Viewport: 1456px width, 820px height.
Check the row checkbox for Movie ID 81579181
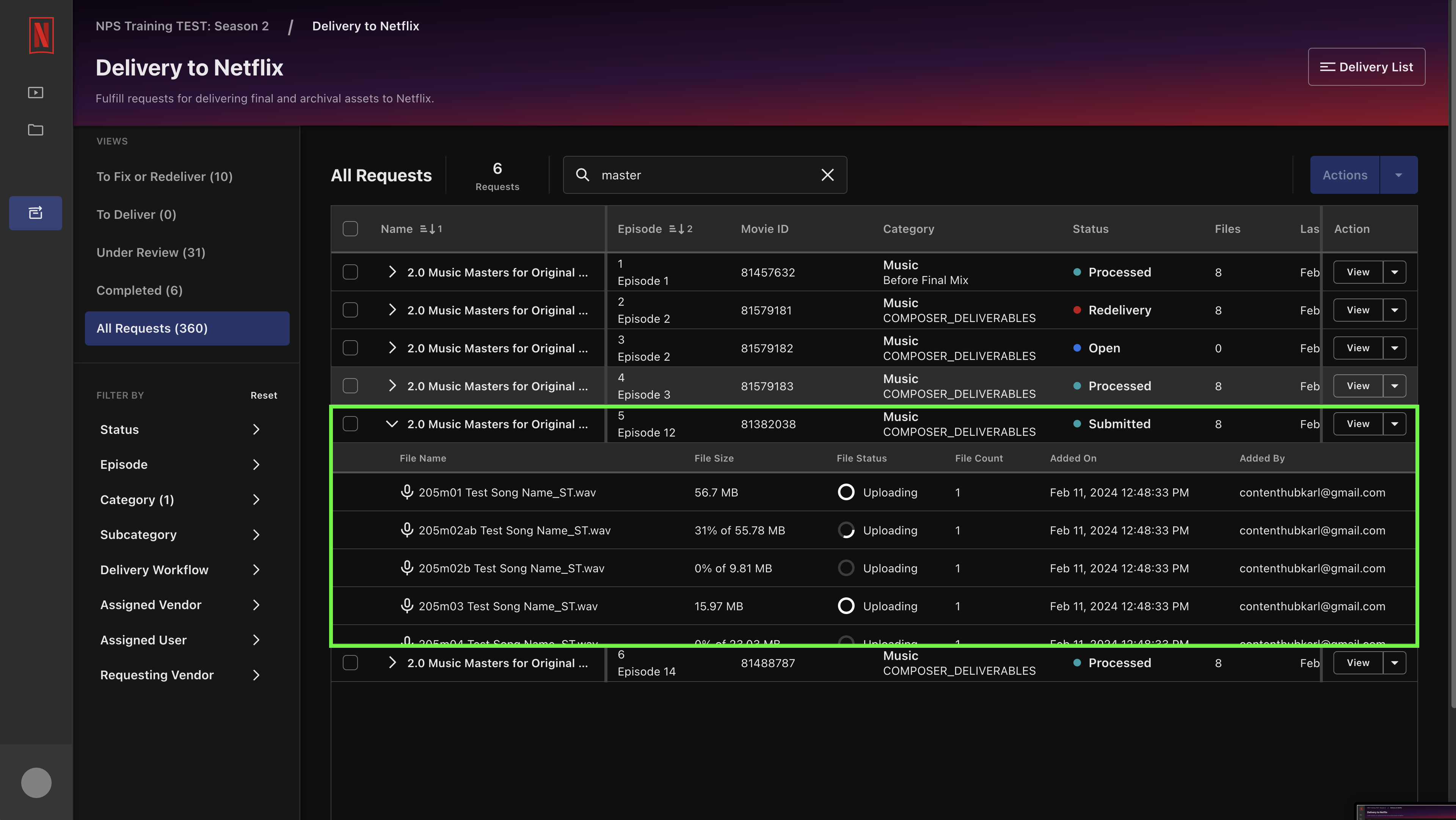tap(350, 310)
